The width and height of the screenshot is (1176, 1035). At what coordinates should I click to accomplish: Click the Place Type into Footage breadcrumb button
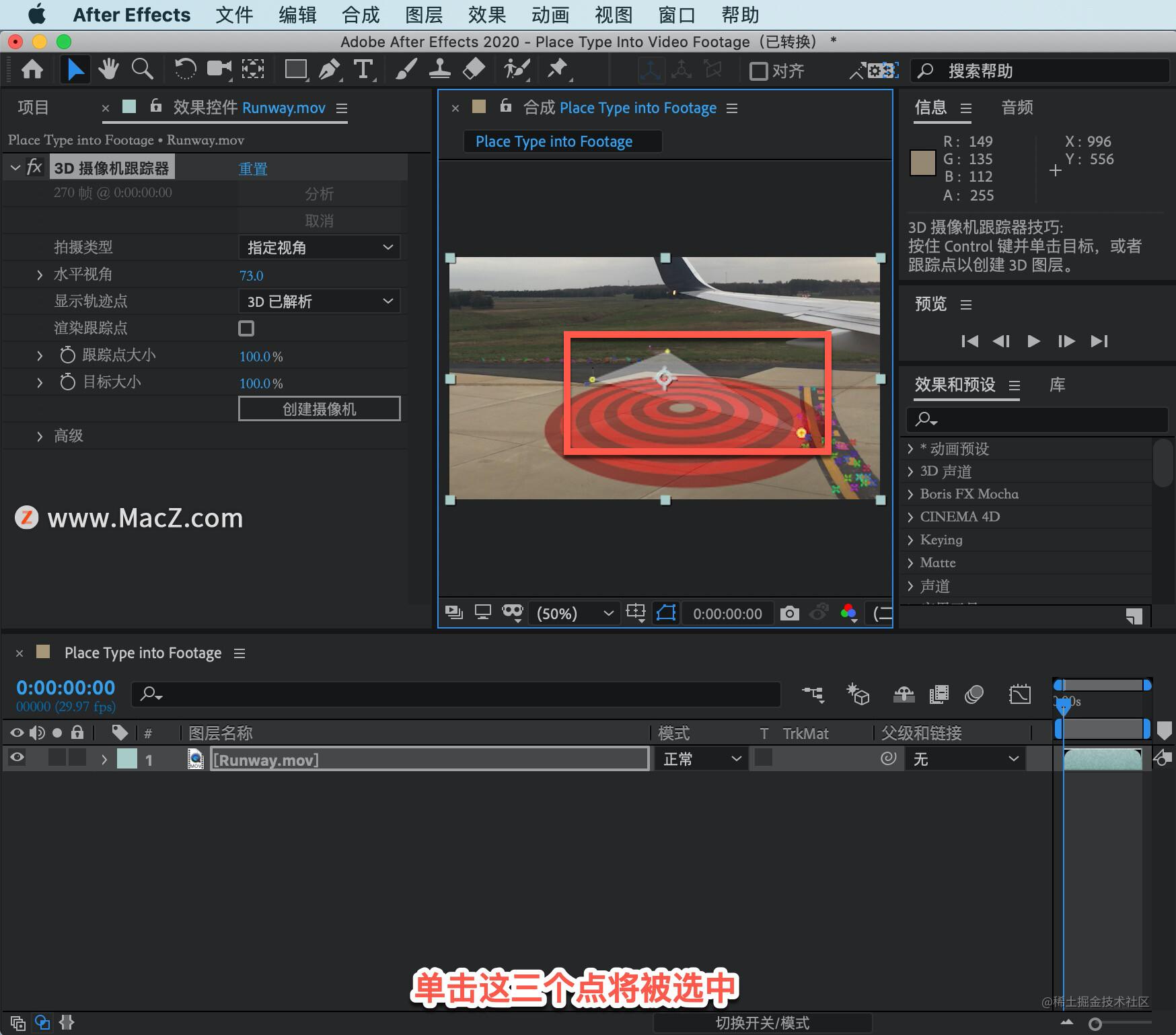coord(562,141)
